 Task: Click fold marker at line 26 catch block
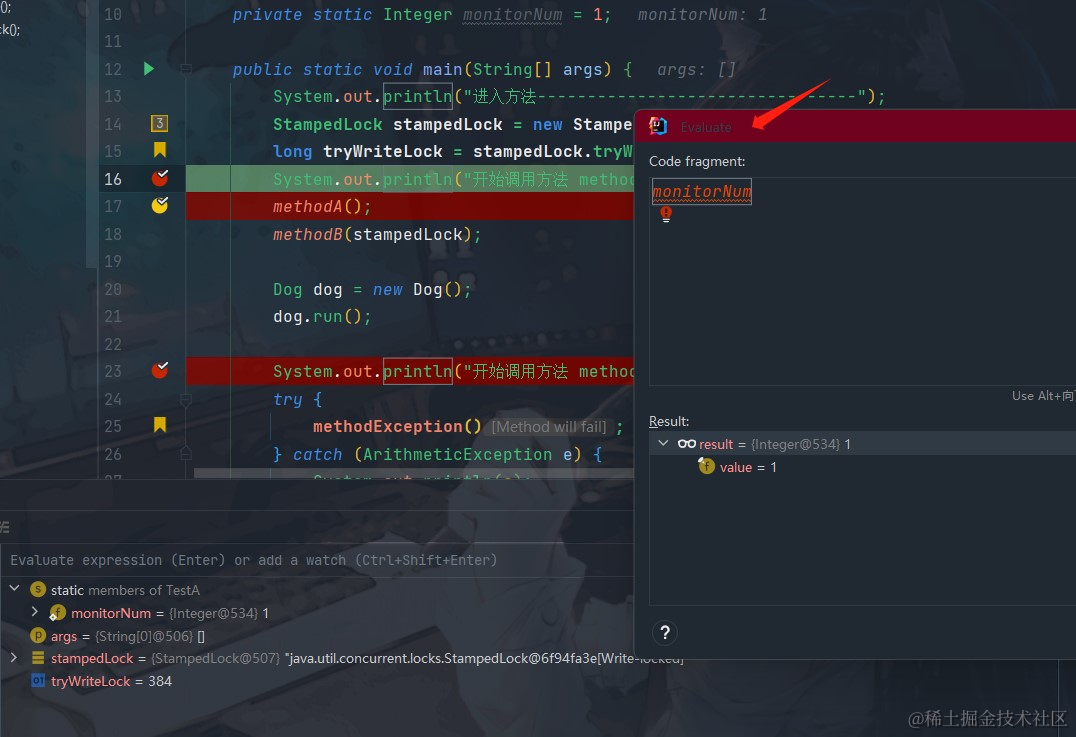click(185, 454)
